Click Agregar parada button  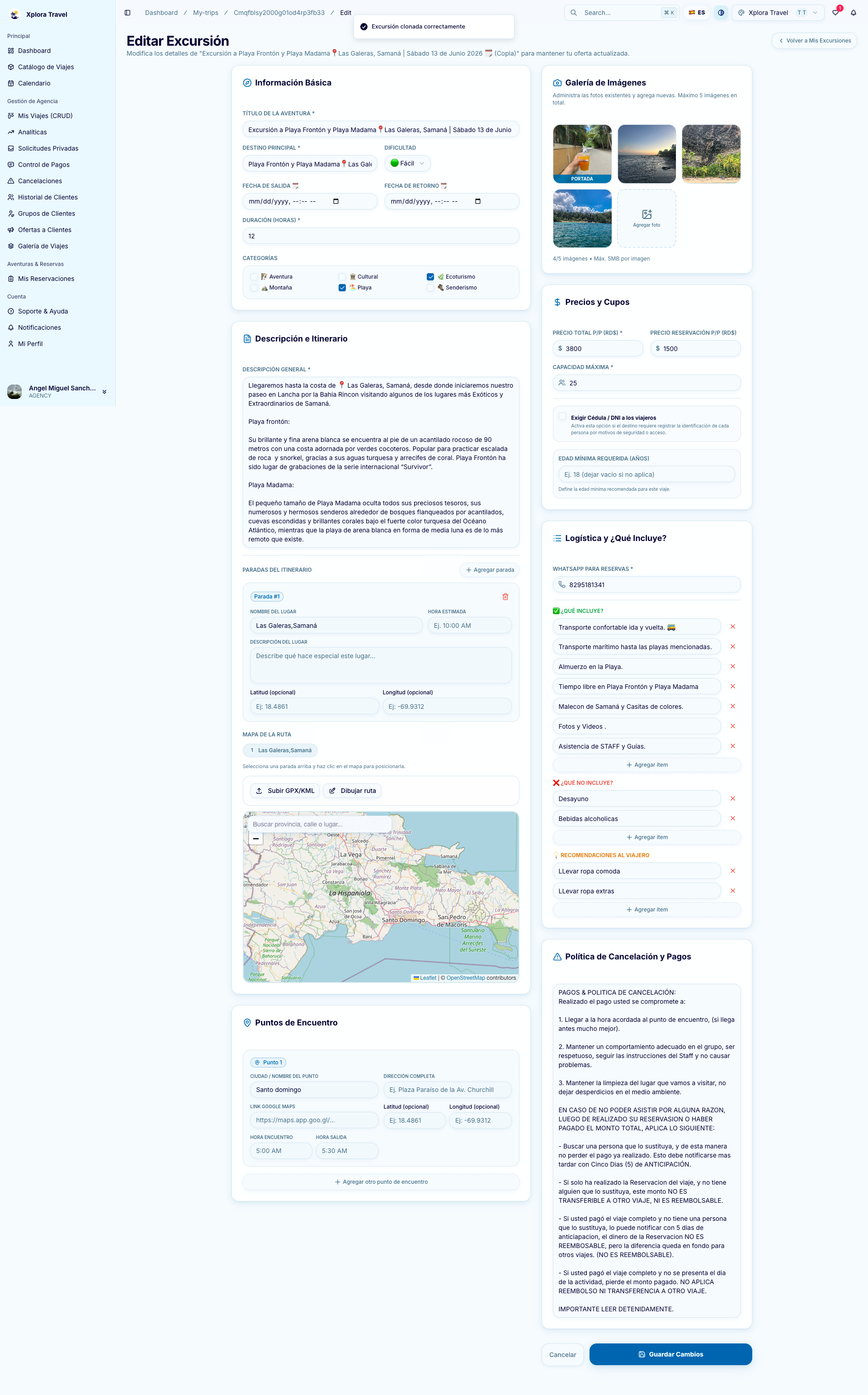489,570
